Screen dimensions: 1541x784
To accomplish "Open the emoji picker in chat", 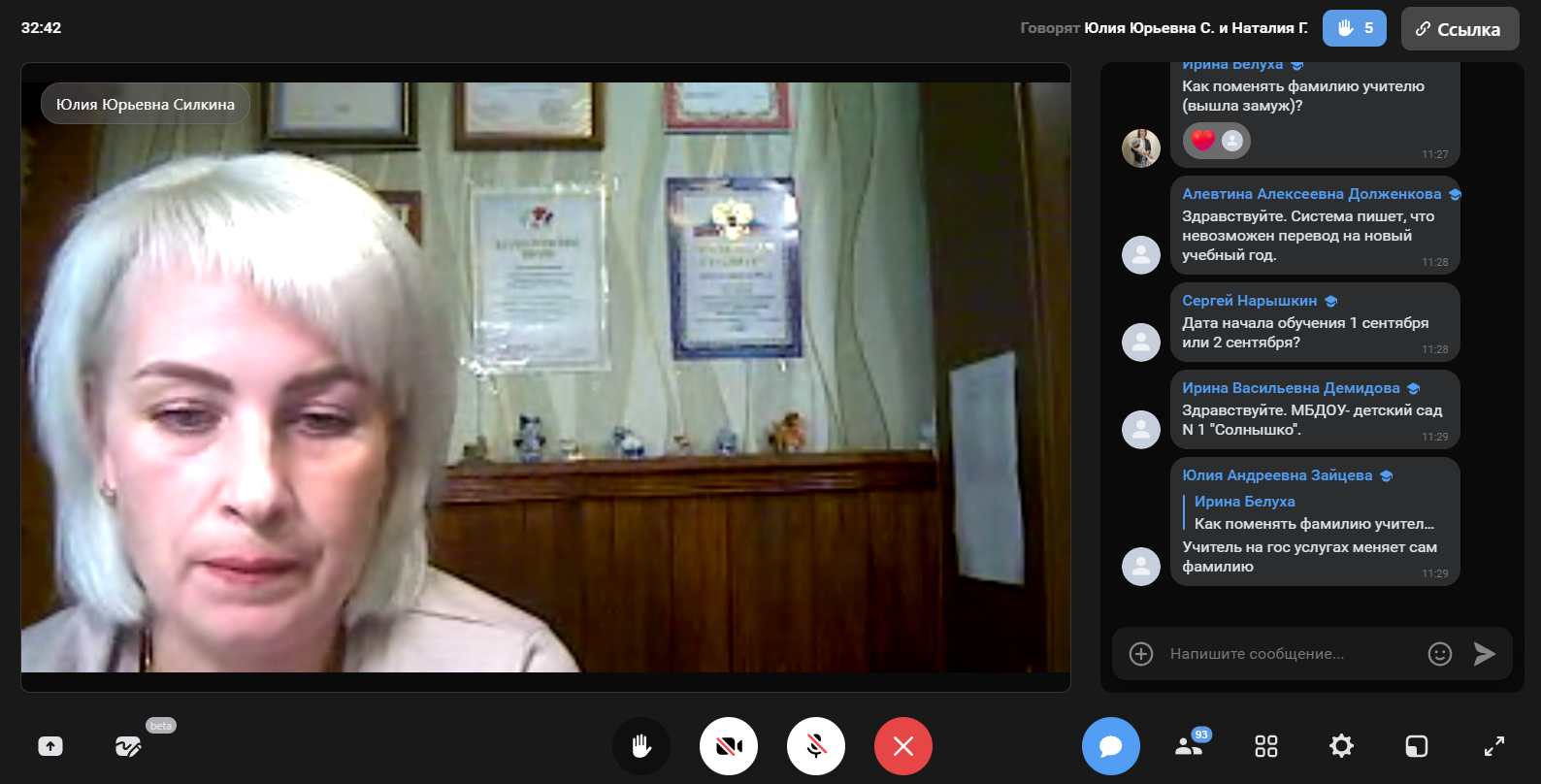I will click(1440, 654).
